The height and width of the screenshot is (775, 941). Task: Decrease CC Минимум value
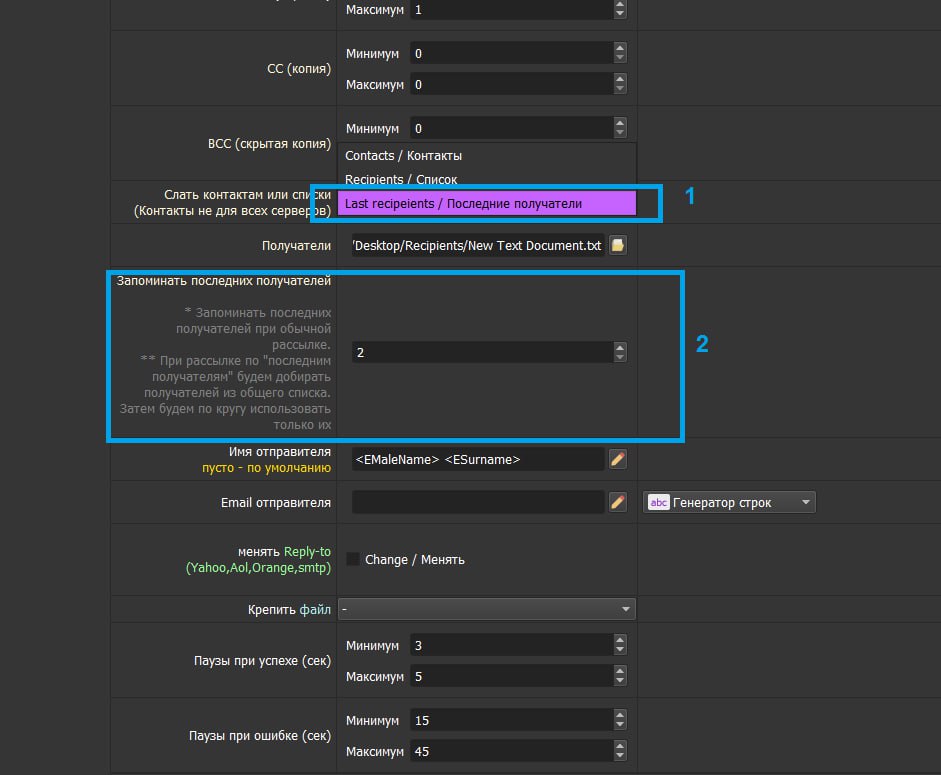620,58
